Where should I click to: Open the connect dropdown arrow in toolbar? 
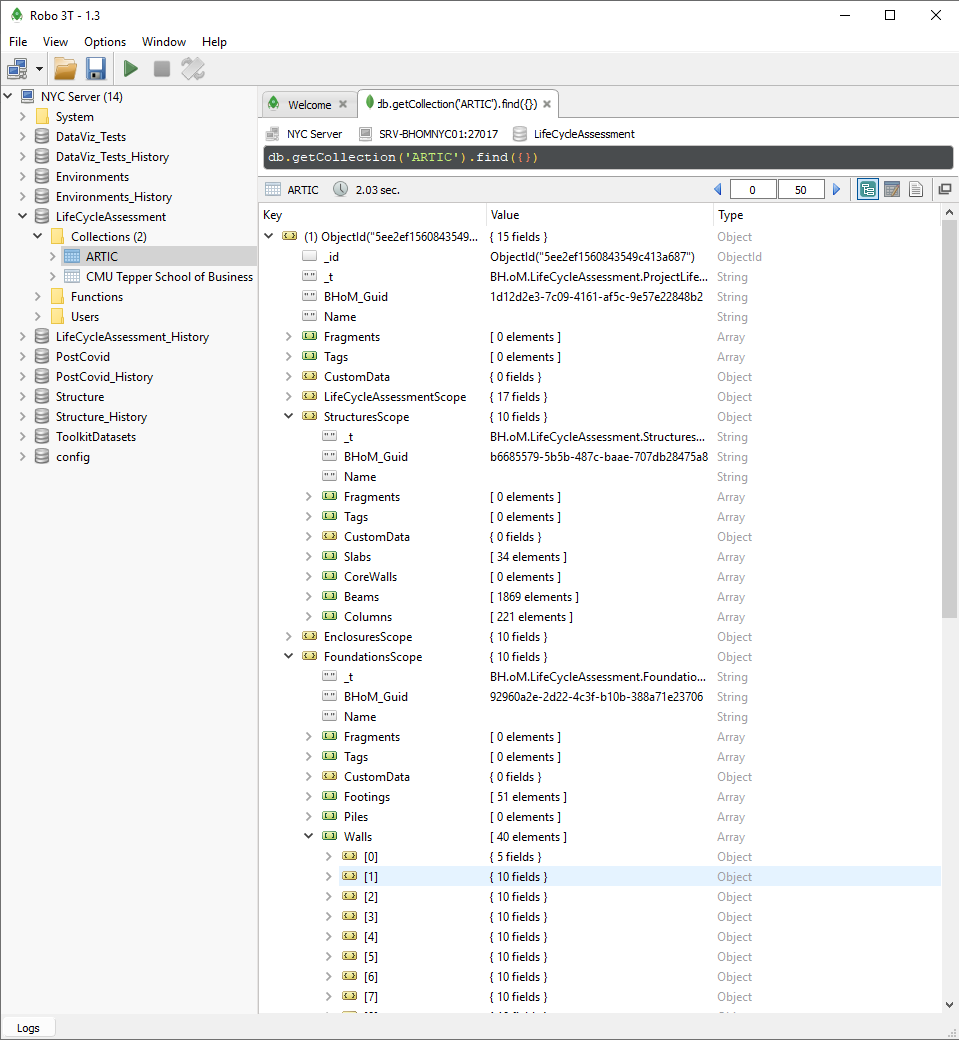(x=39, y=68)
